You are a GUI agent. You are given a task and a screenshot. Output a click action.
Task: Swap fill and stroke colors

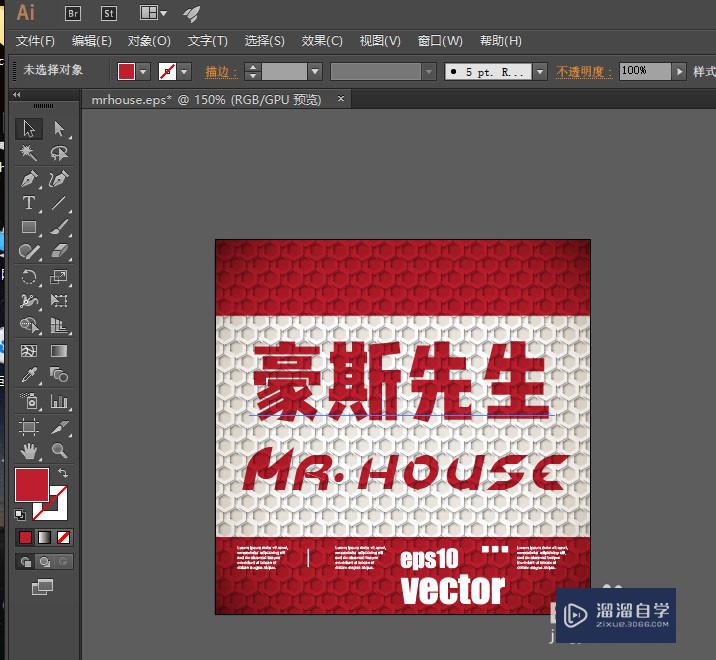coord(63,473)
